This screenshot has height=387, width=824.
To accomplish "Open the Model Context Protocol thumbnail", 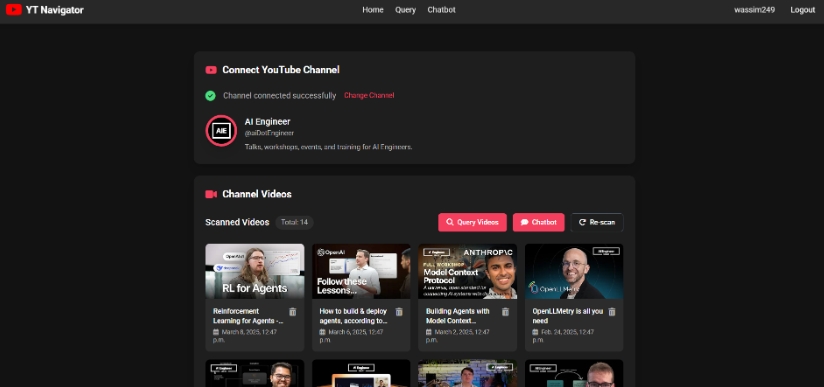I will tap(468, 271).
